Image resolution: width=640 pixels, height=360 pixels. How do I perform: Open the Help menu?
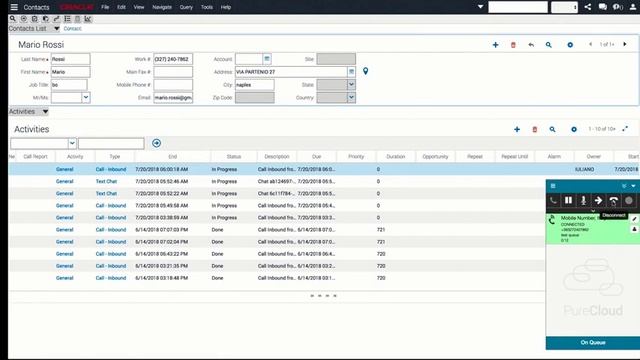click(x=226, y=7)
